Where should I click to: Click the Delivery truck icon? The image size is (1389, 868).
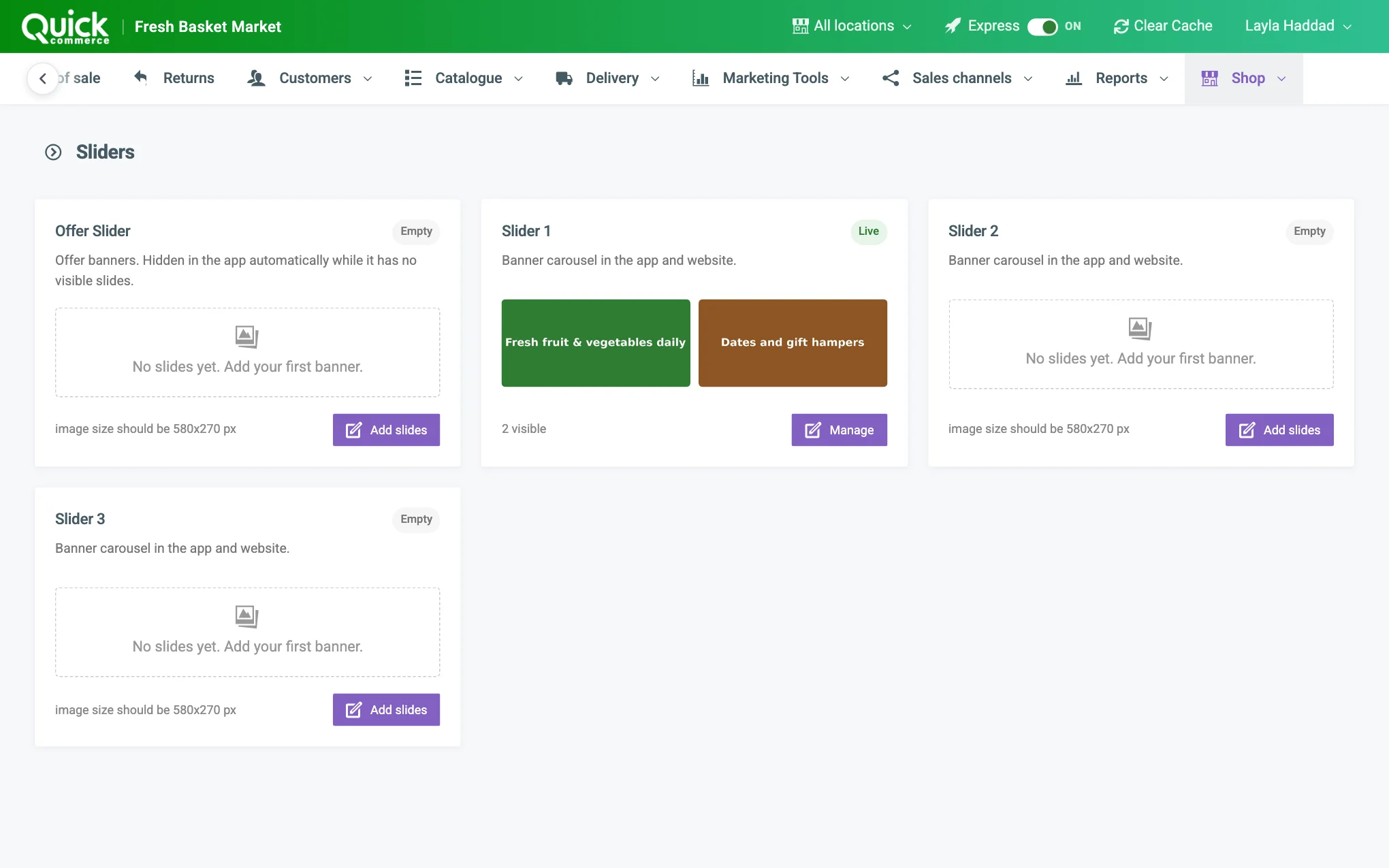click(564, 78)
